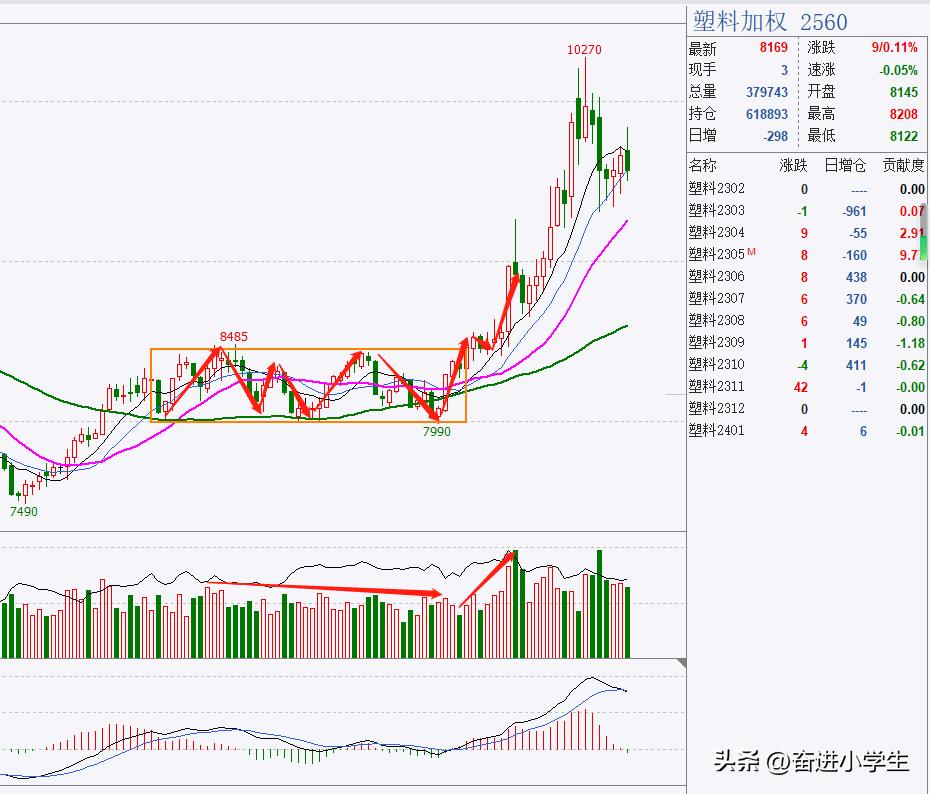The height and width of the screenshot is (794, 930).
Task: Select the 塑料2312 contract row
Action: [x=807, y=409]
